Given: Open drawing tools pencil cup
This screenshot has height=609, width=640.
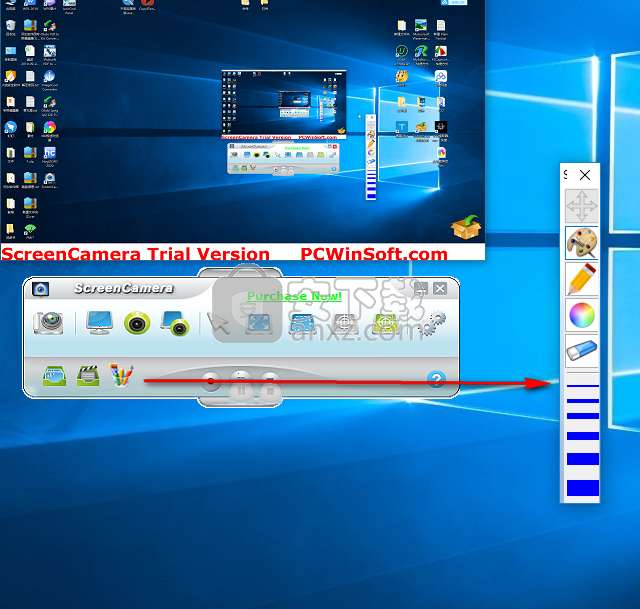Looking at the screenshot, I should [121, 375].
